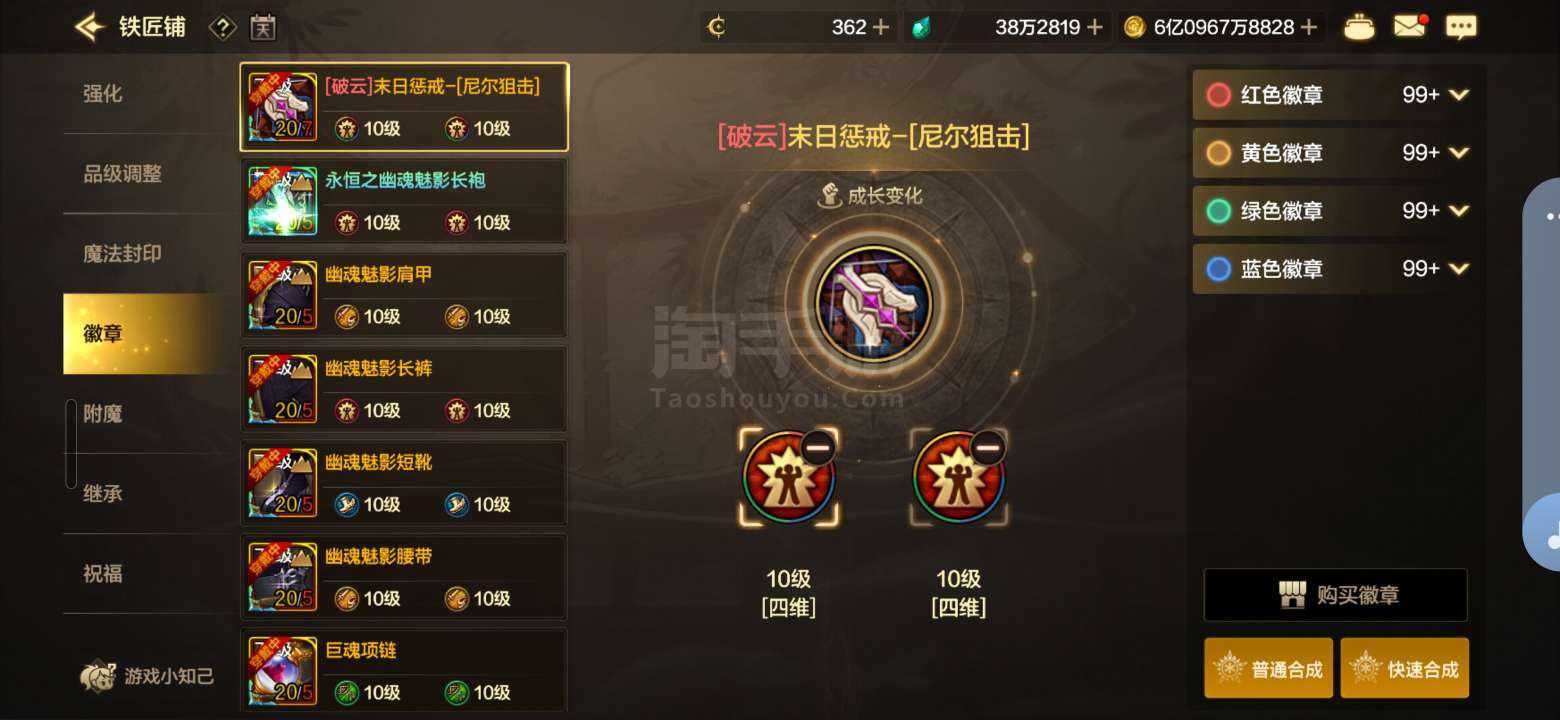
Task: Click the calendar icon next to help
Action: (263, 28)
